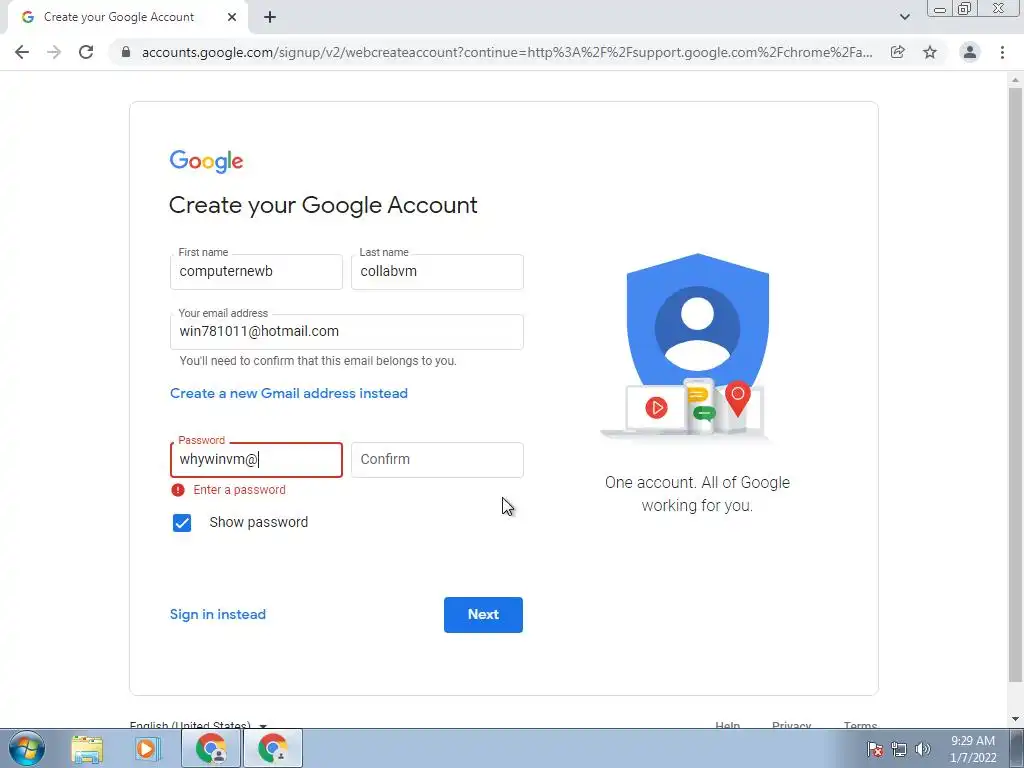Uncheck the Show password checkbox

(182, 523)
